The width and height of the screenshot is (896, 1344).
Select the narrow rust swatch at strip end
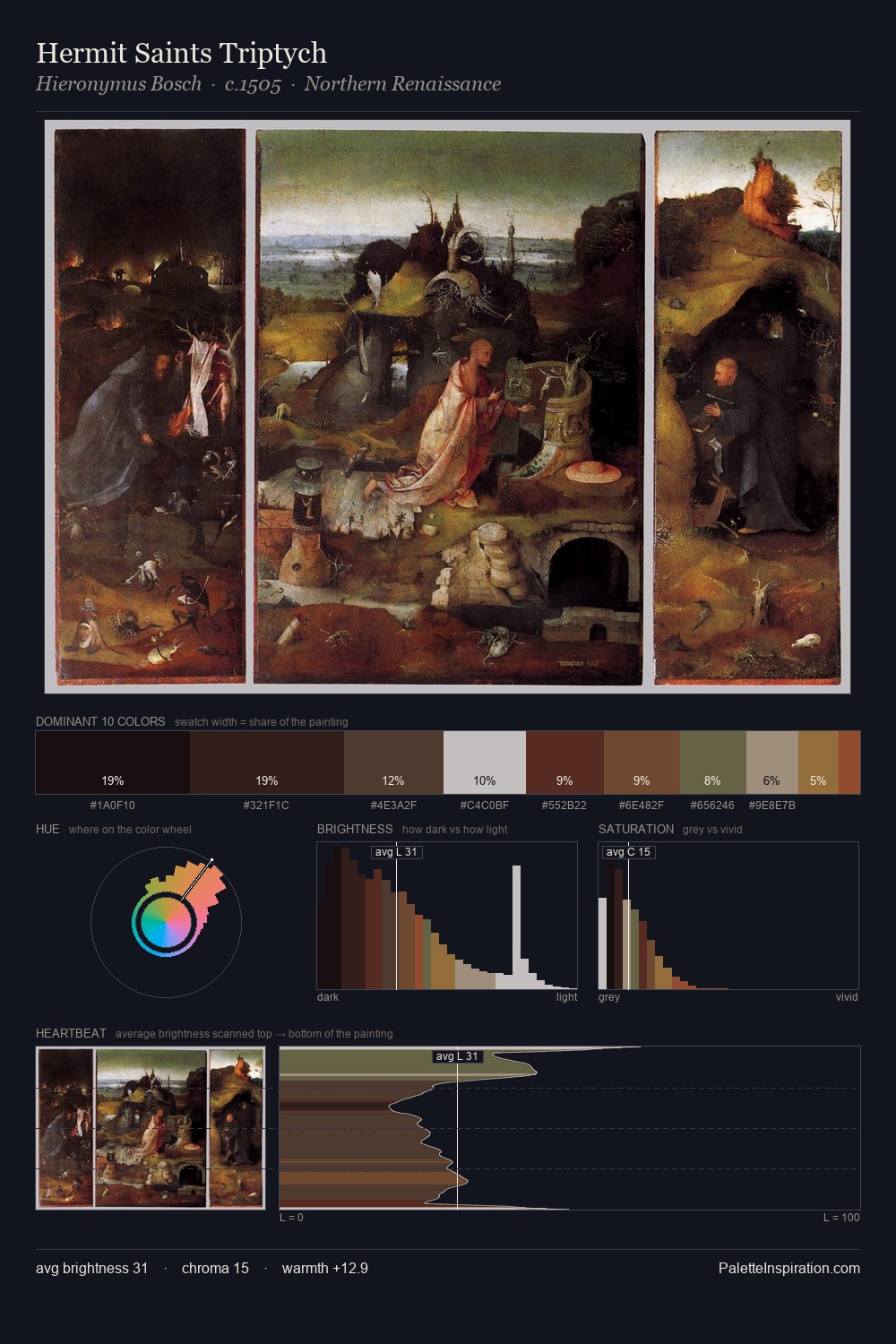[849, 762]
